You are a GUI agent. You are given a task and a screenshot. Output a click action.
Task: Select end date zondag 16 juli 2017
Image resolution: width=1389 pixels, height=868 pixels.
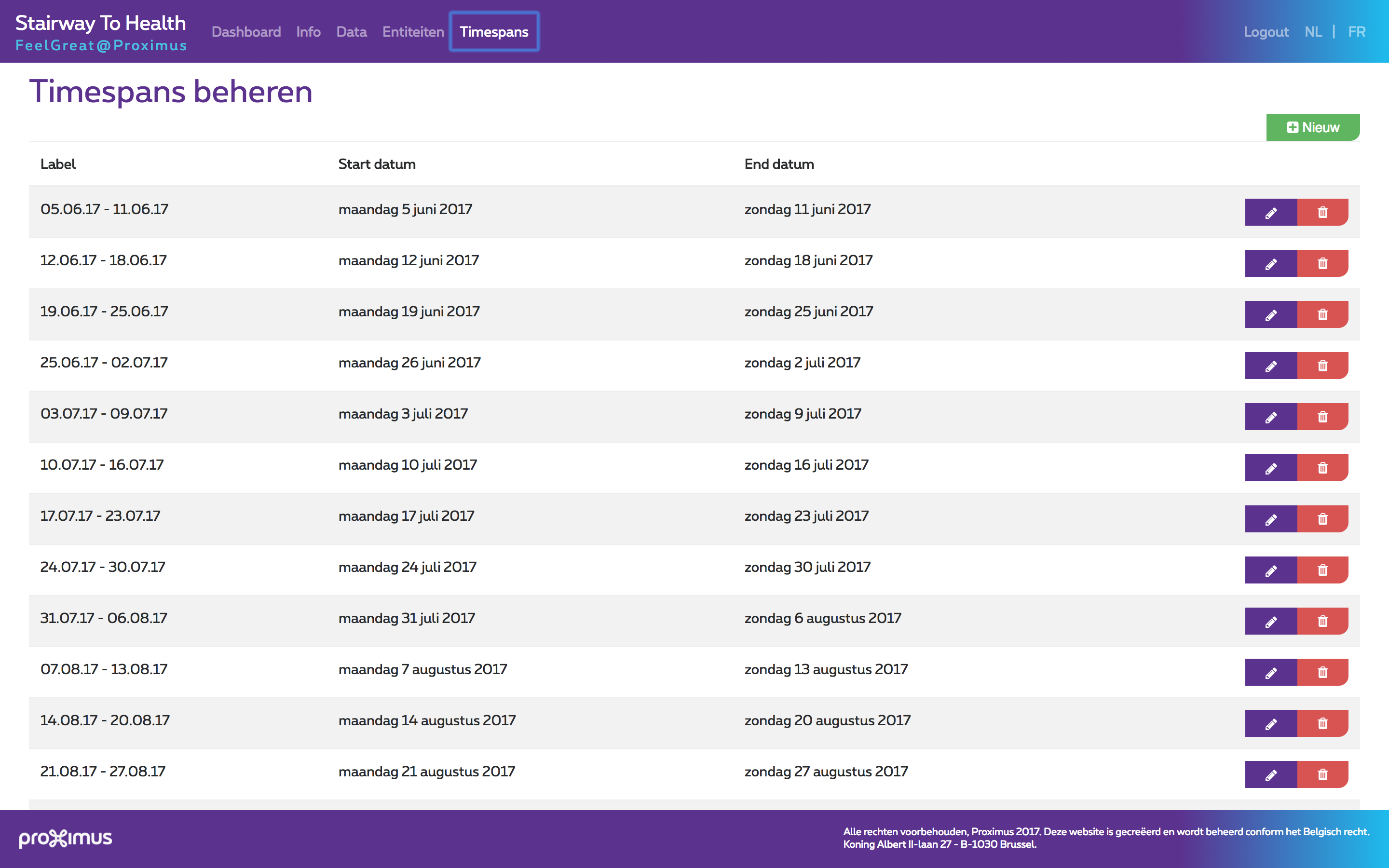click(x=806, y=465)
